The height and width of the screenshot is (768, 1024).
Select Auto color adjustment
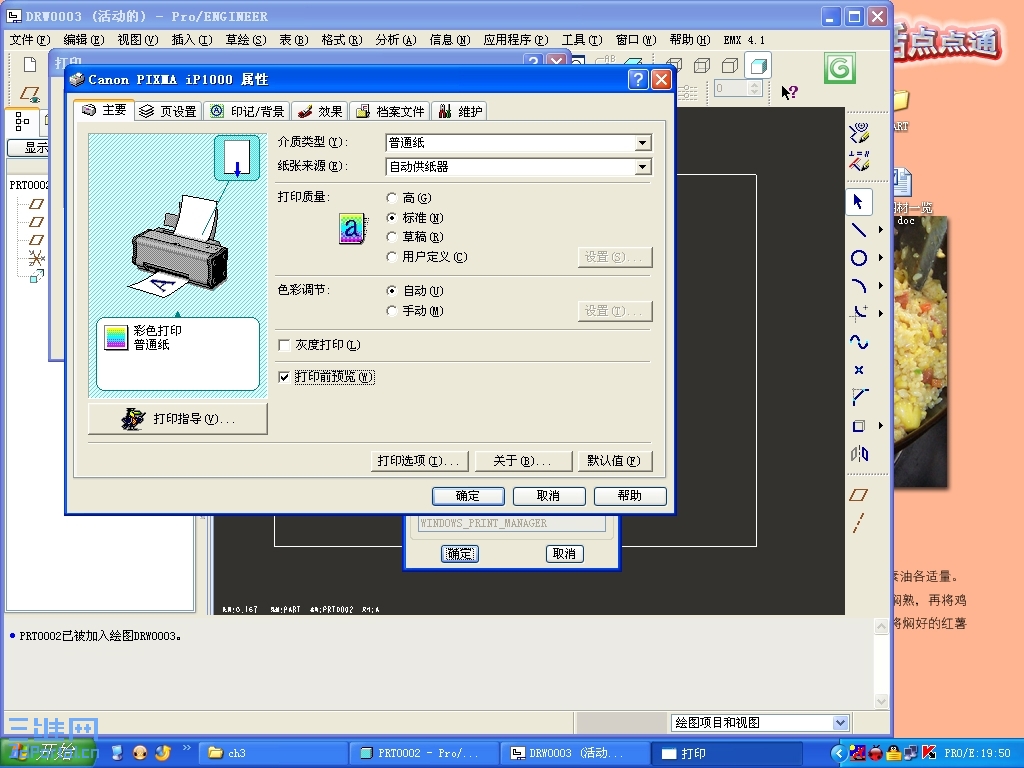(391, 291)
